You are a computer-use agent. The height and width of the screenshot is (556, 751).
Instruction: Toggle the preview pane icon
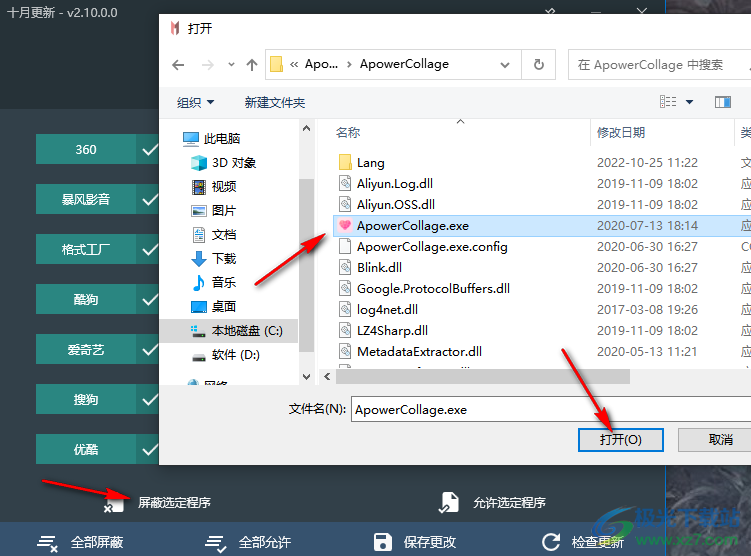(x=723, y=102)
